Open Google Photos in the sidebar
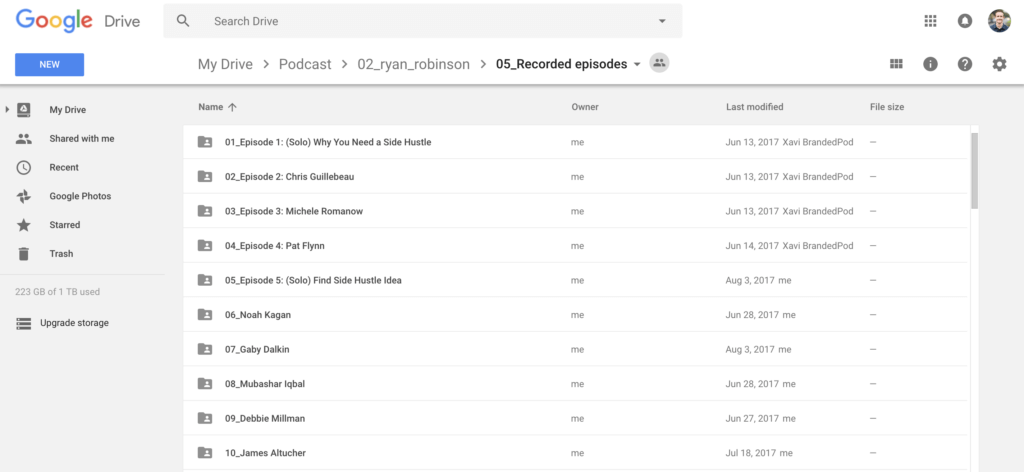 (80, 196)
